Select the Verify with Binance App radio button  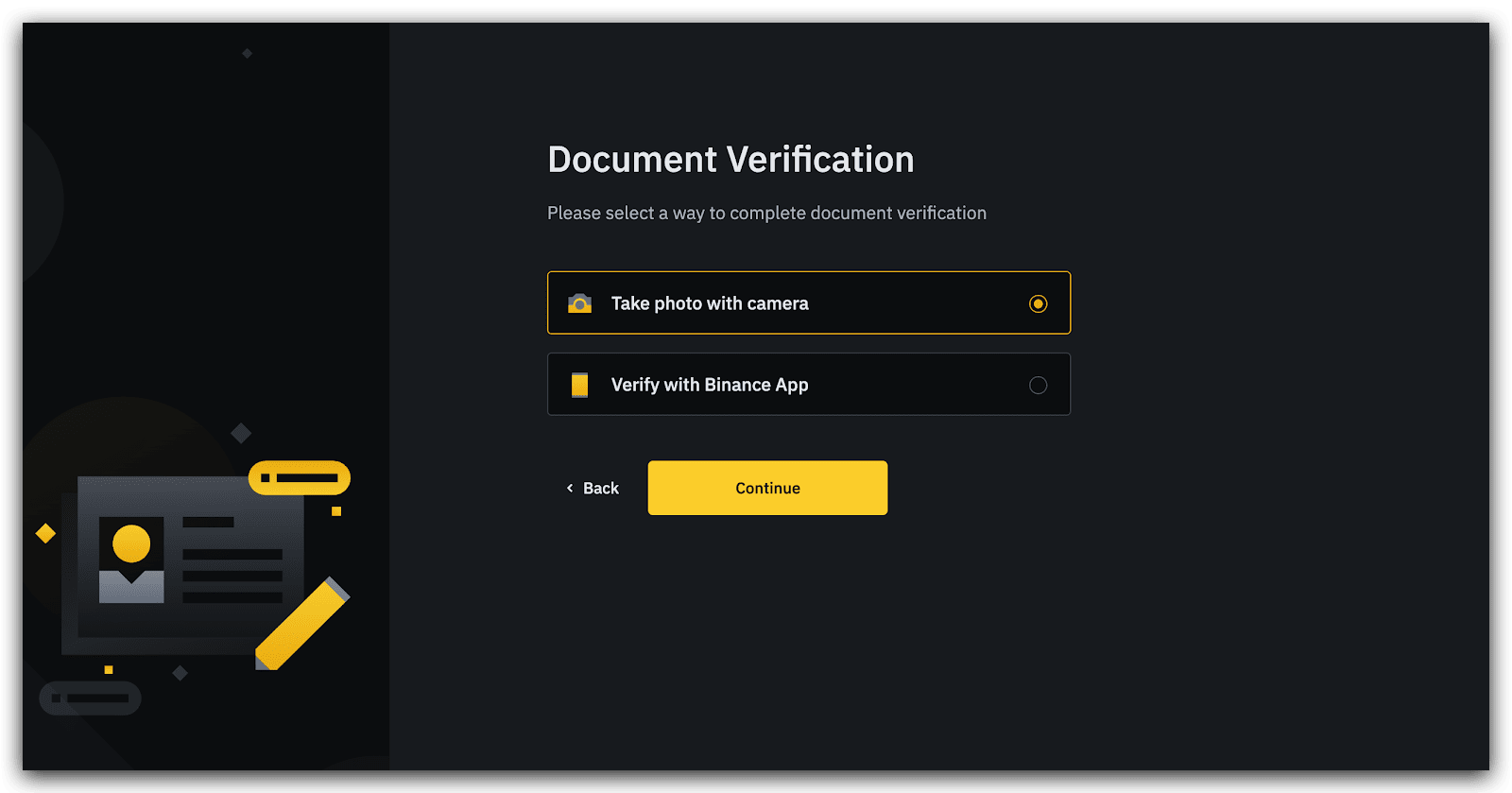(x=1038, y=385)
